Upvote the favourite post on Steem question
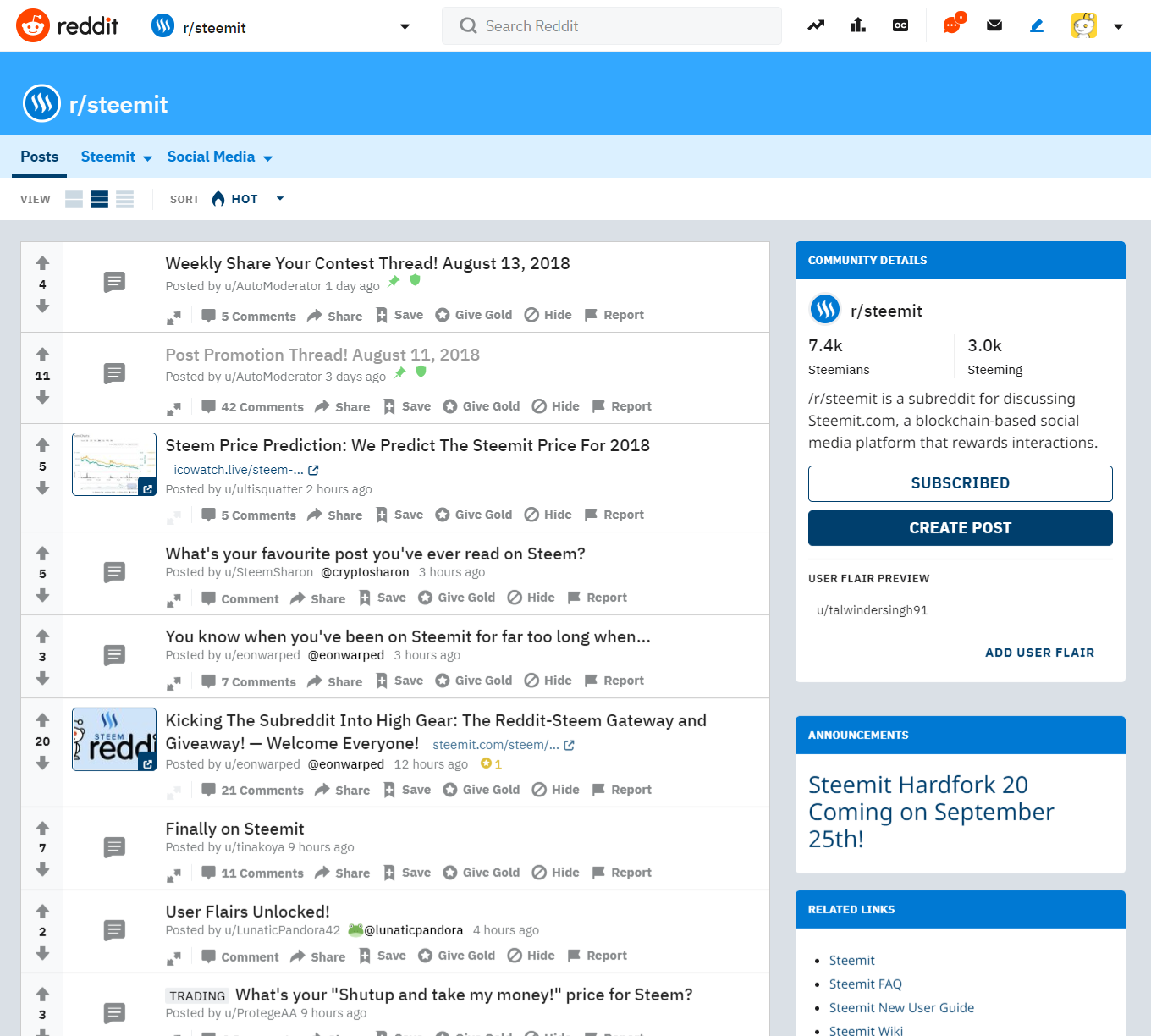Screen dimensions: 1151x1036 coord(42,553)
